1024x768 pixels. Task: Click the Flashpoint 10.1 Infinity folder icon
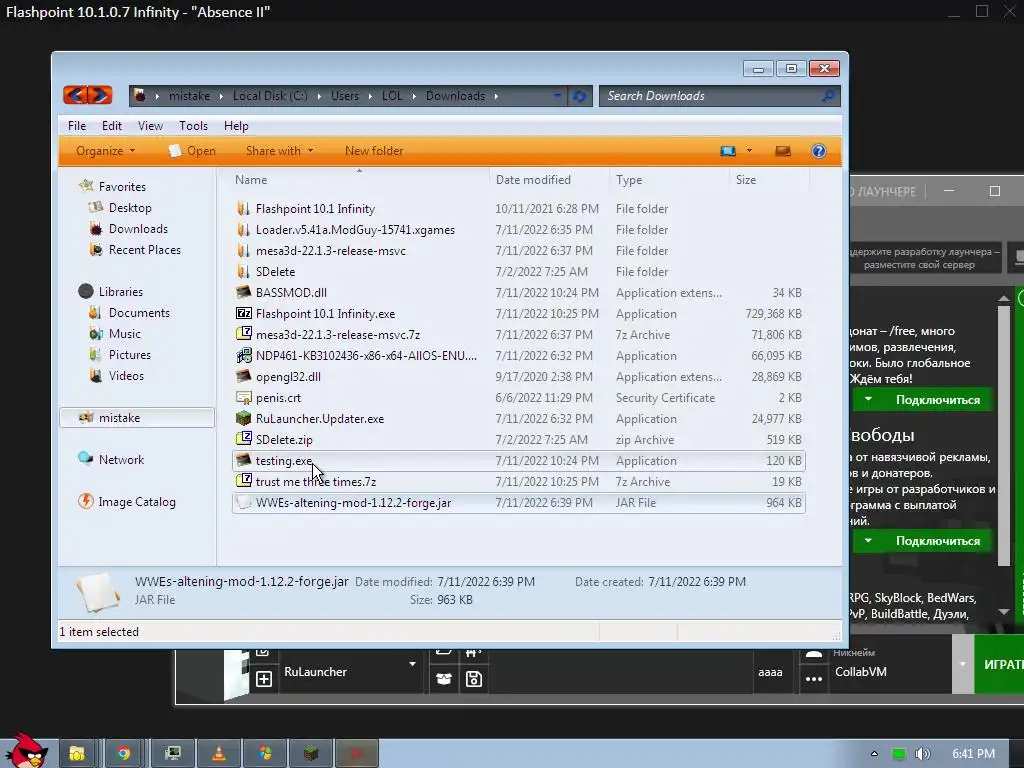[x=244, y=208]
